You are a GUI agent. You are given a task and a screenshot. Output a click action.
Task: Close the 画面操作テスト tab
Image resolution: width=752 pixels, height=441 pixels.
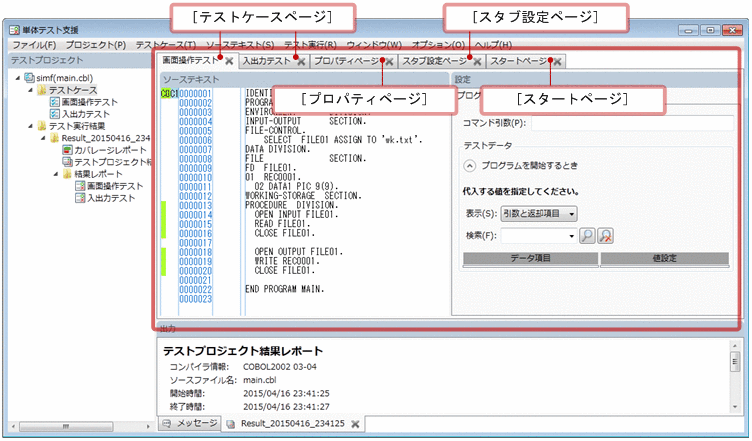[x=229, y=61]
